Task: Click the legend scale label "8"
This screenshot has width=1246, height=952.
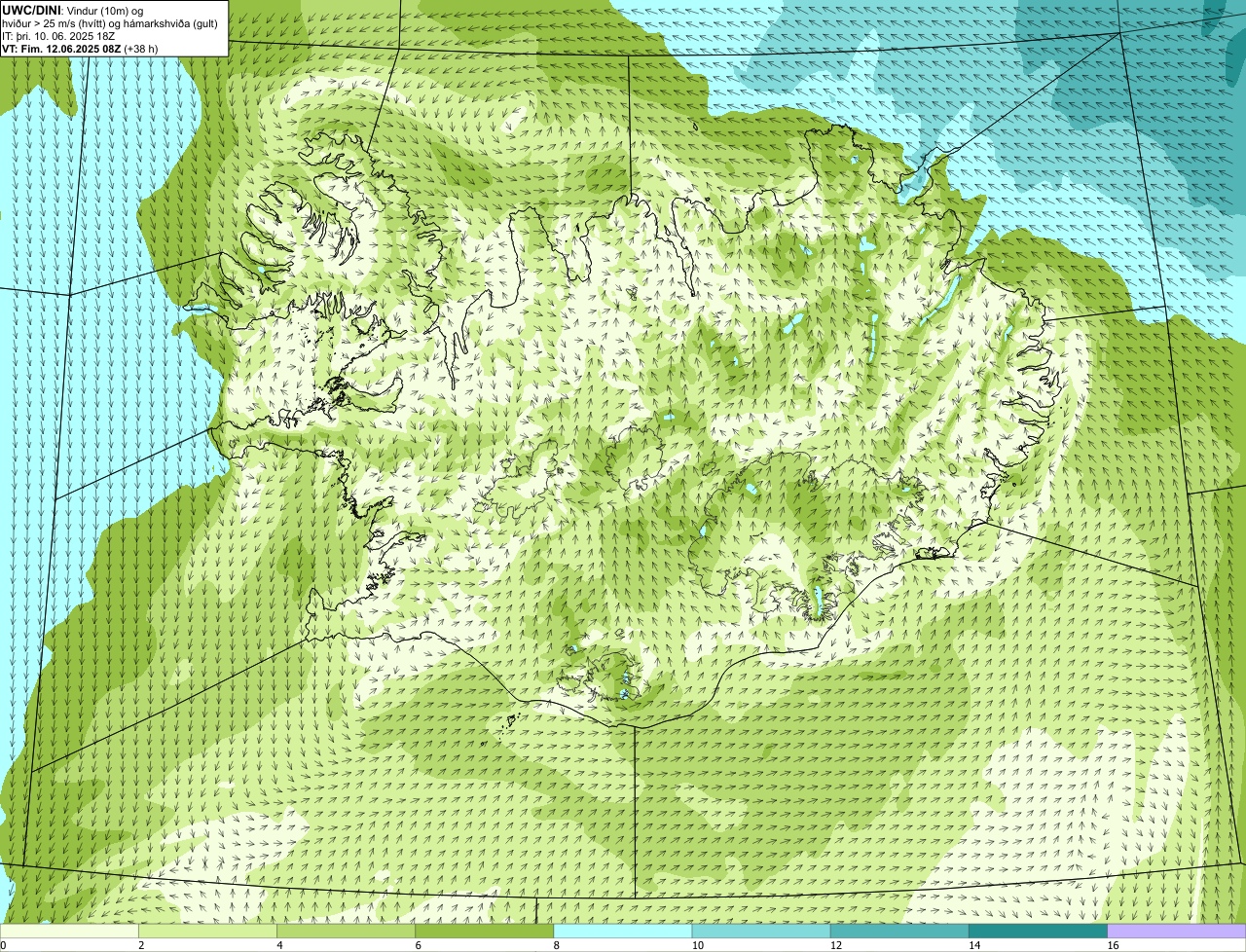Action: tap(556, 945)
